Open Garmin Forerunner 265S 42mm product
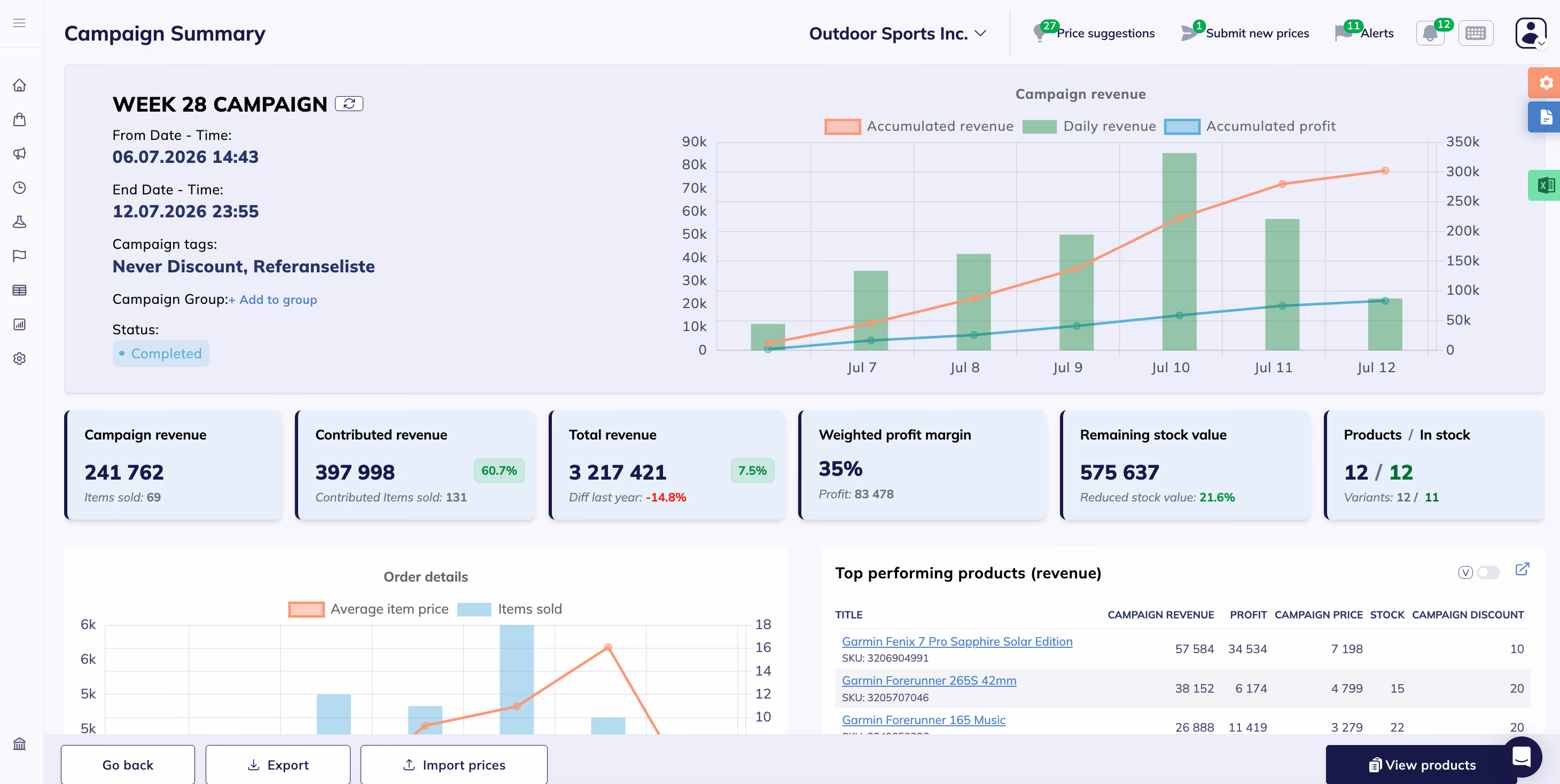1560x784 pixels. click(929, 680)
